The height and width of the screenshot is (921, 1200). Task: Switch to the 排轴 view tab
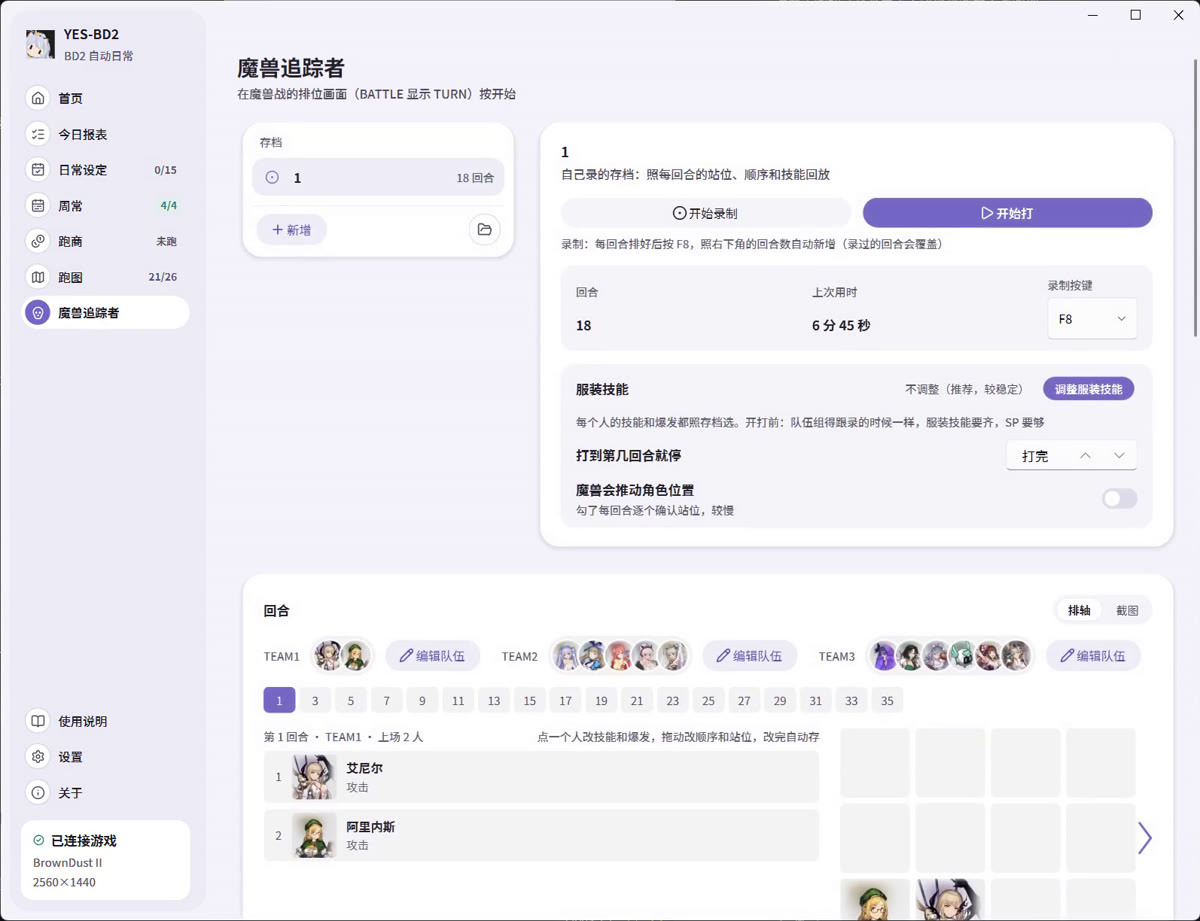coord(1079,610)
